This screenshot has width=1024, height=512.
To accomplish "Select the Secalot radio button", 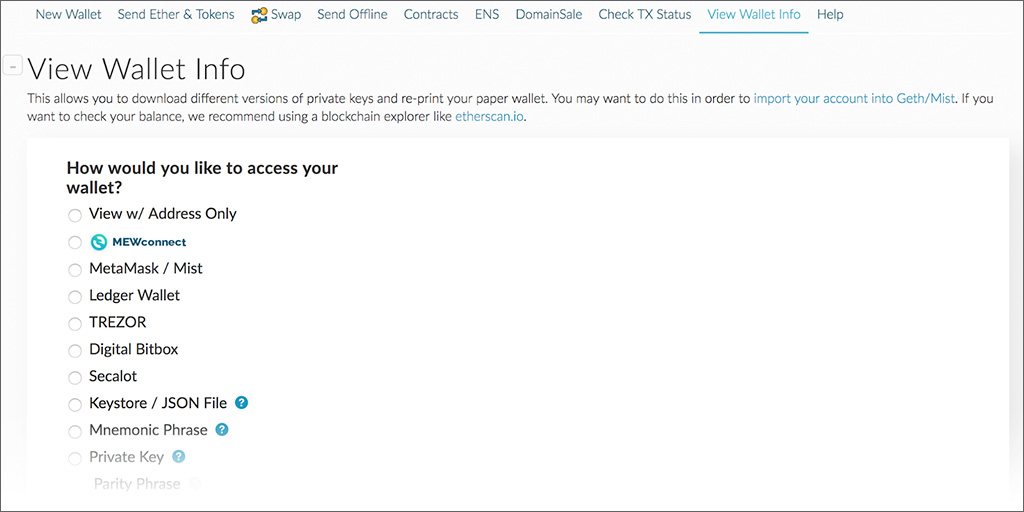I will point(75,377).
